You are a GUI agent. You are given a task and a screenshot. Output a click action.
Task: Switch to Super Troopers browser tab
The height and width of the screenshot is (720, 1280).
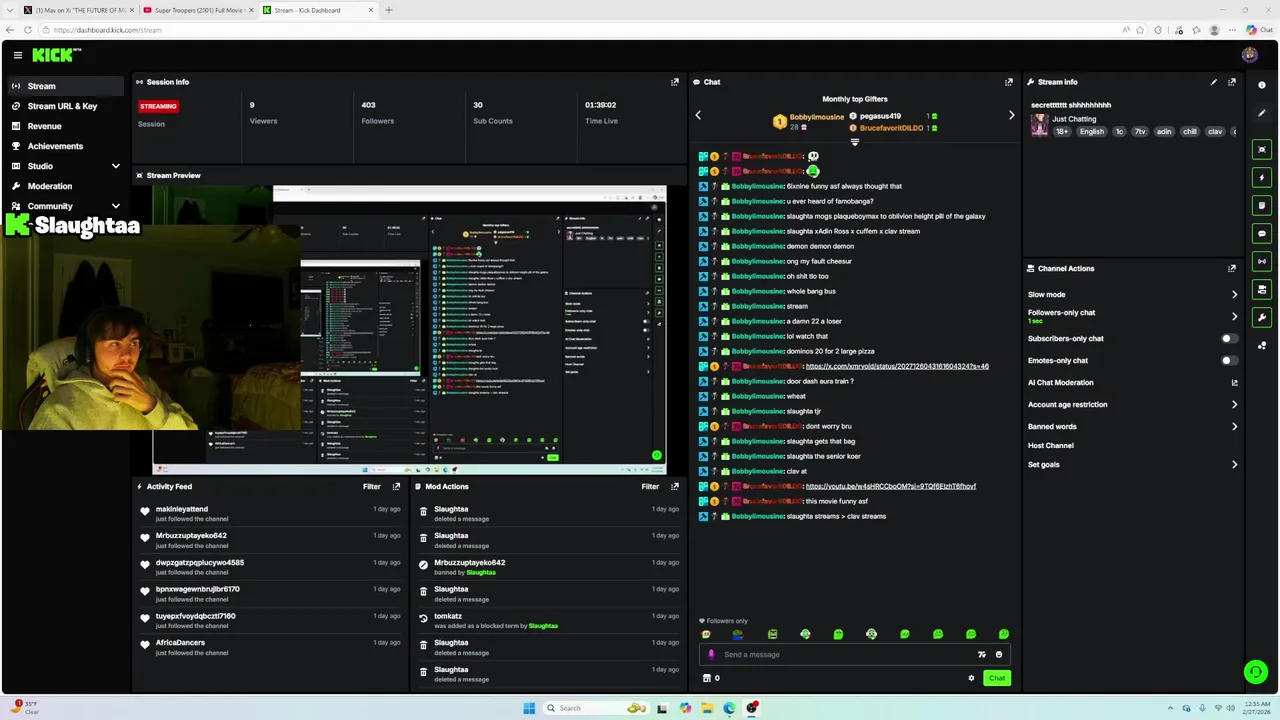click(x=196, y=10)
